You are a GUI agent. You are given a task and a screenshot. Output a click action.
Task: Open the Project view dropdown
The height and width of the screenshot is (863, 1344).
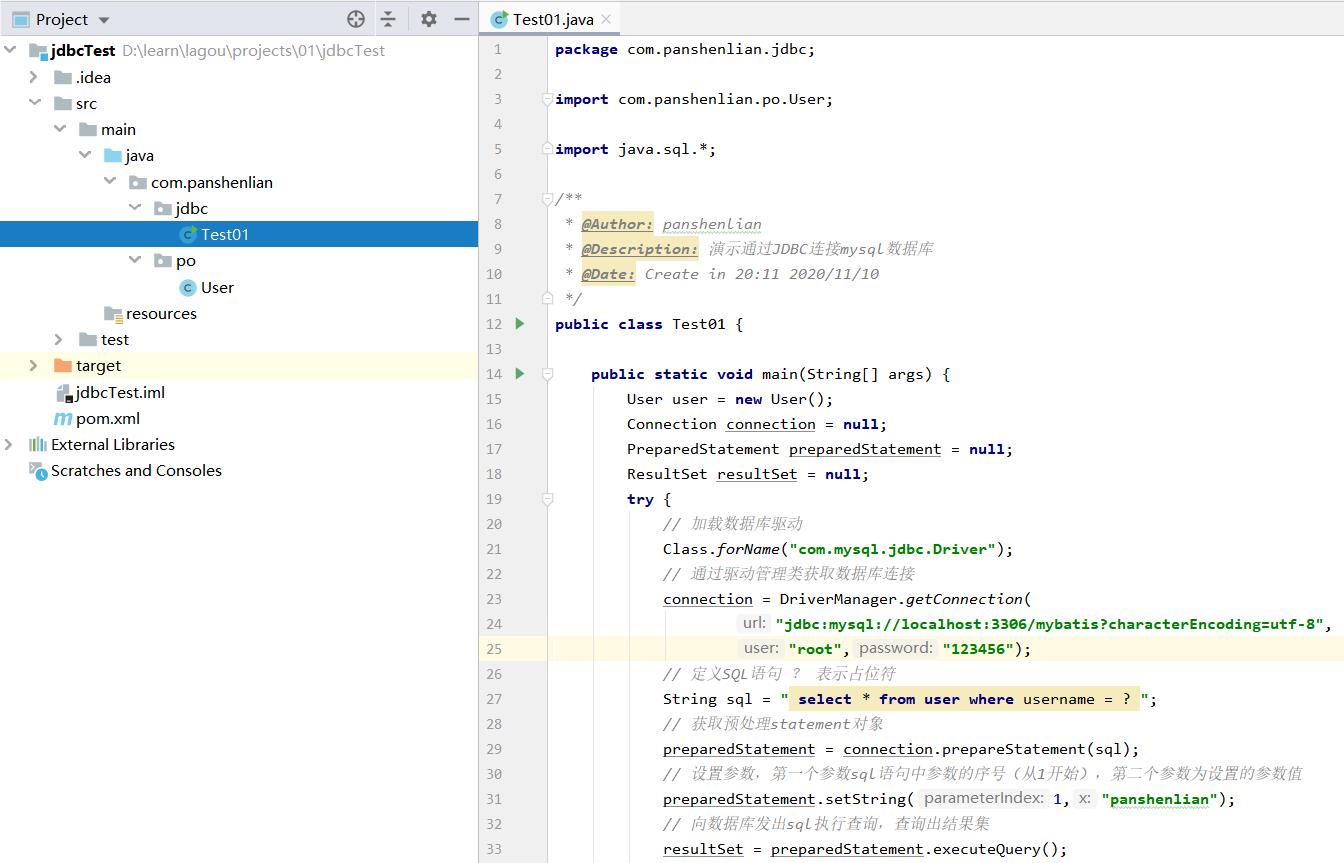[x=104, y=20]
